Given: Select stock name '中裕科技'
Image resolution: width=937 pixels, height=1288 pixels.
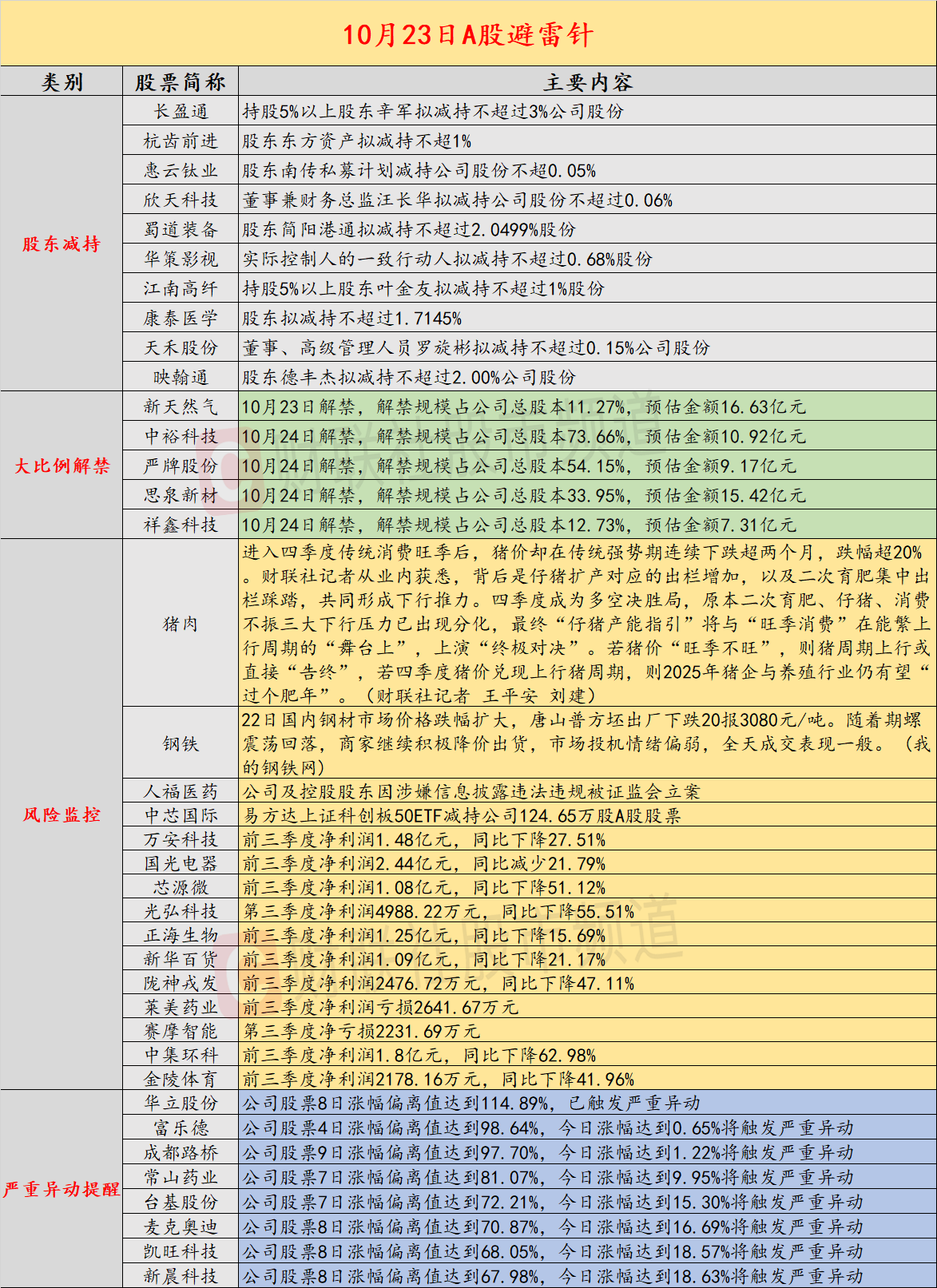Looking at the screenshot, I should click(x=181, y=437).
